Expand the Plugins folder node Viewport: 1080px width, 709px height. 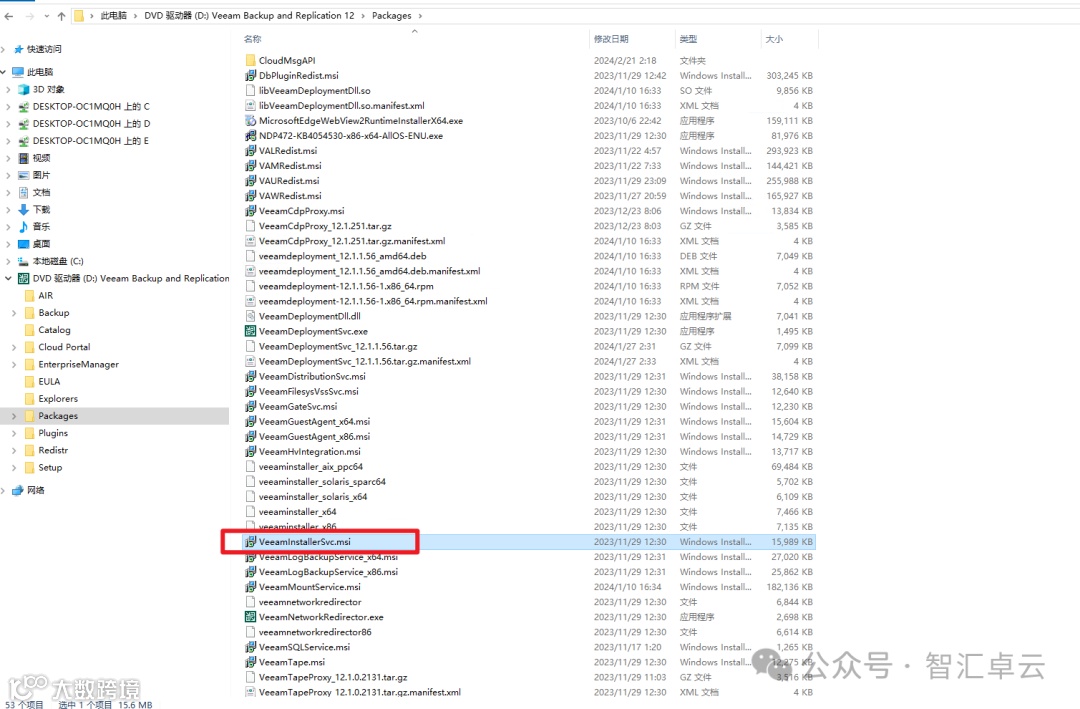click(x=14, y=433)
